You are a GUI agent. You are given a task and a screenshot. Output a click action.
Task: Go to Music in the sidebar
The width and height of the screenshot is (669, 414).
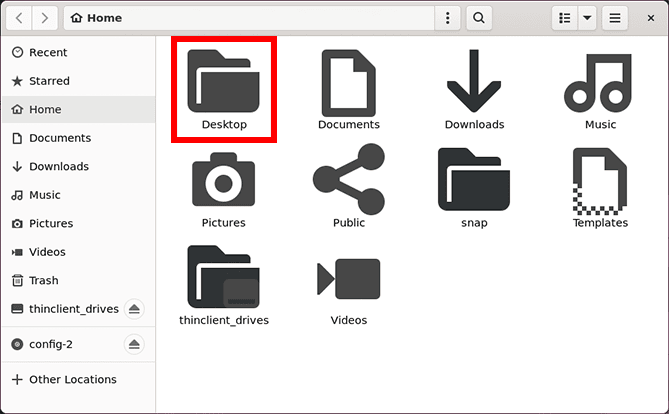click(x=79, y=195)
